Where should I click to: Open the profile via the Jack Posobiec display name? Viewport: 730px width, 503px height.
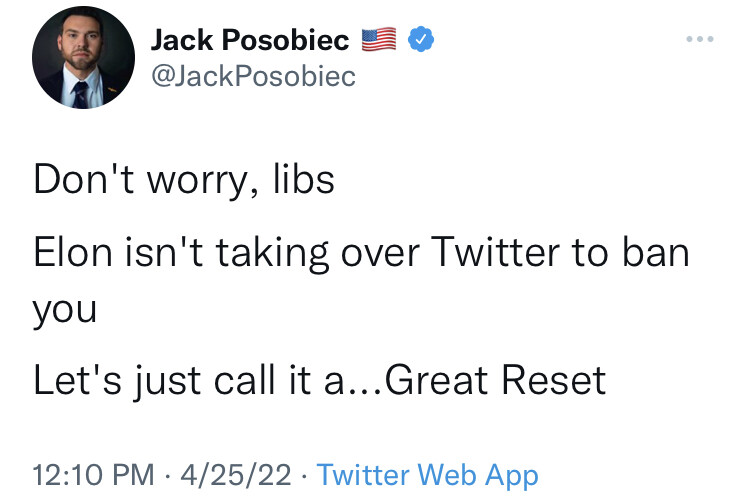click(250, 40)
